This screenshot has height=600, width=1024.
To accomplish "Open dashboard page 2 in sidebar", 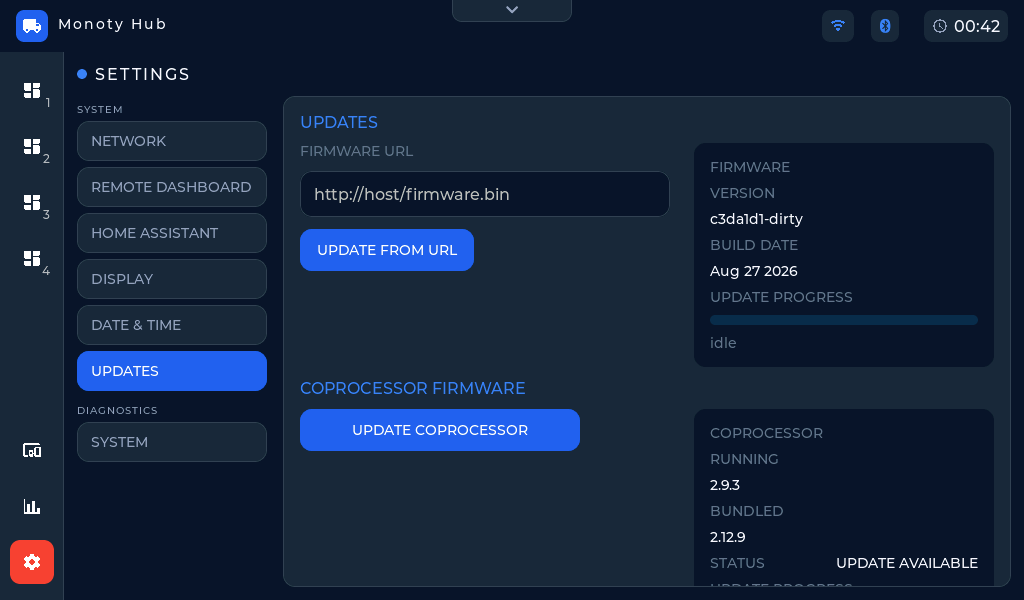I will point(32,147).
